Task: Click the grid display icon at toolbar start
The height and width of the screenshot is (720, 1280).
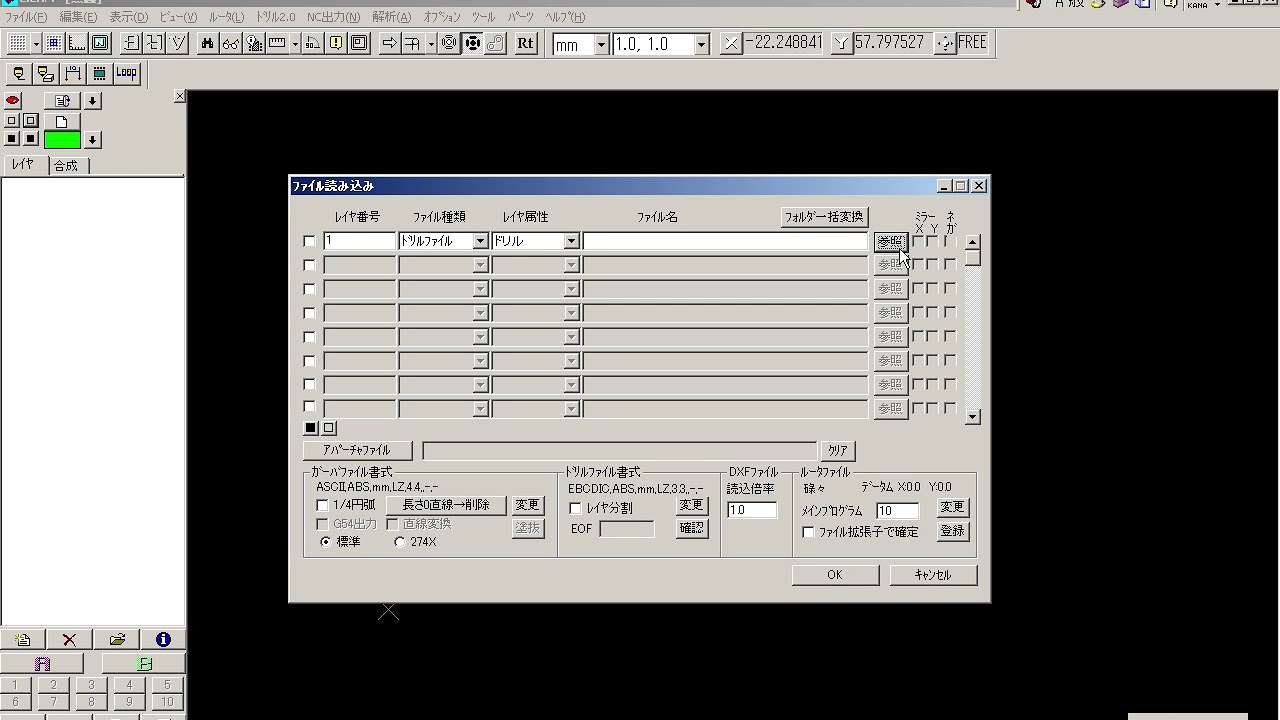Action: pos(17,44)
